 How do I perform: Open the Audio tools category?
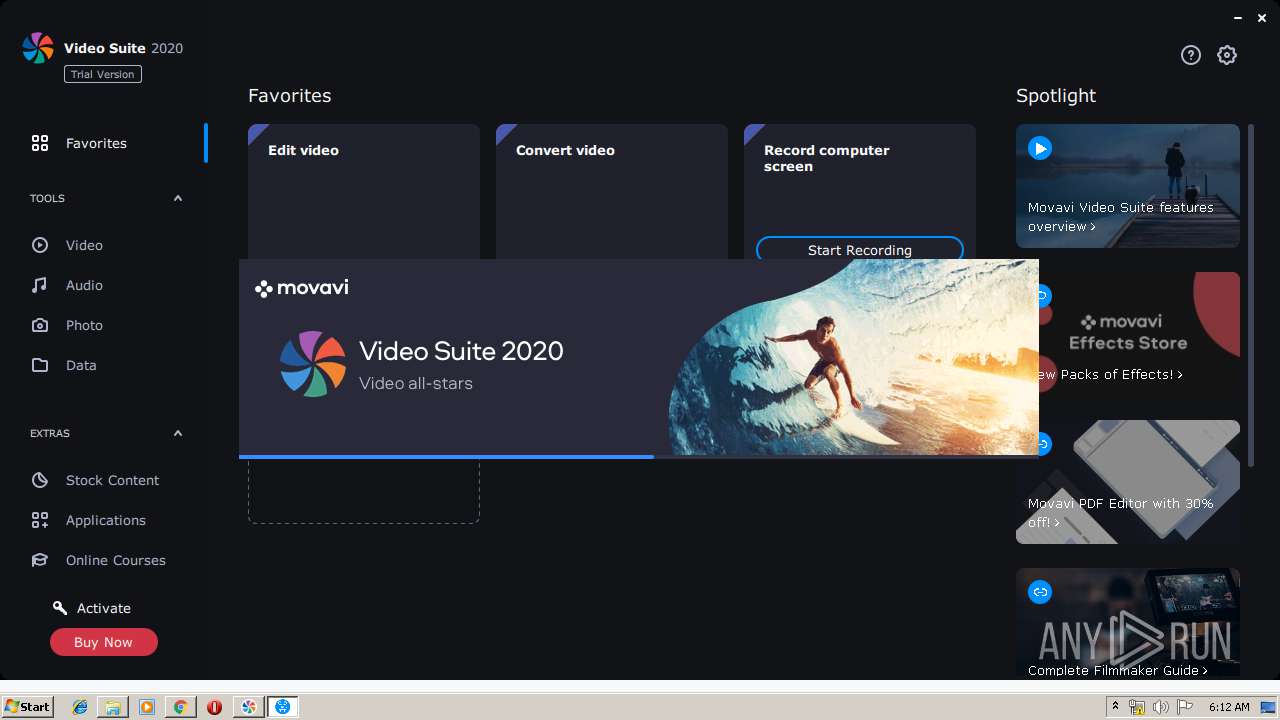tap(84, 285)
